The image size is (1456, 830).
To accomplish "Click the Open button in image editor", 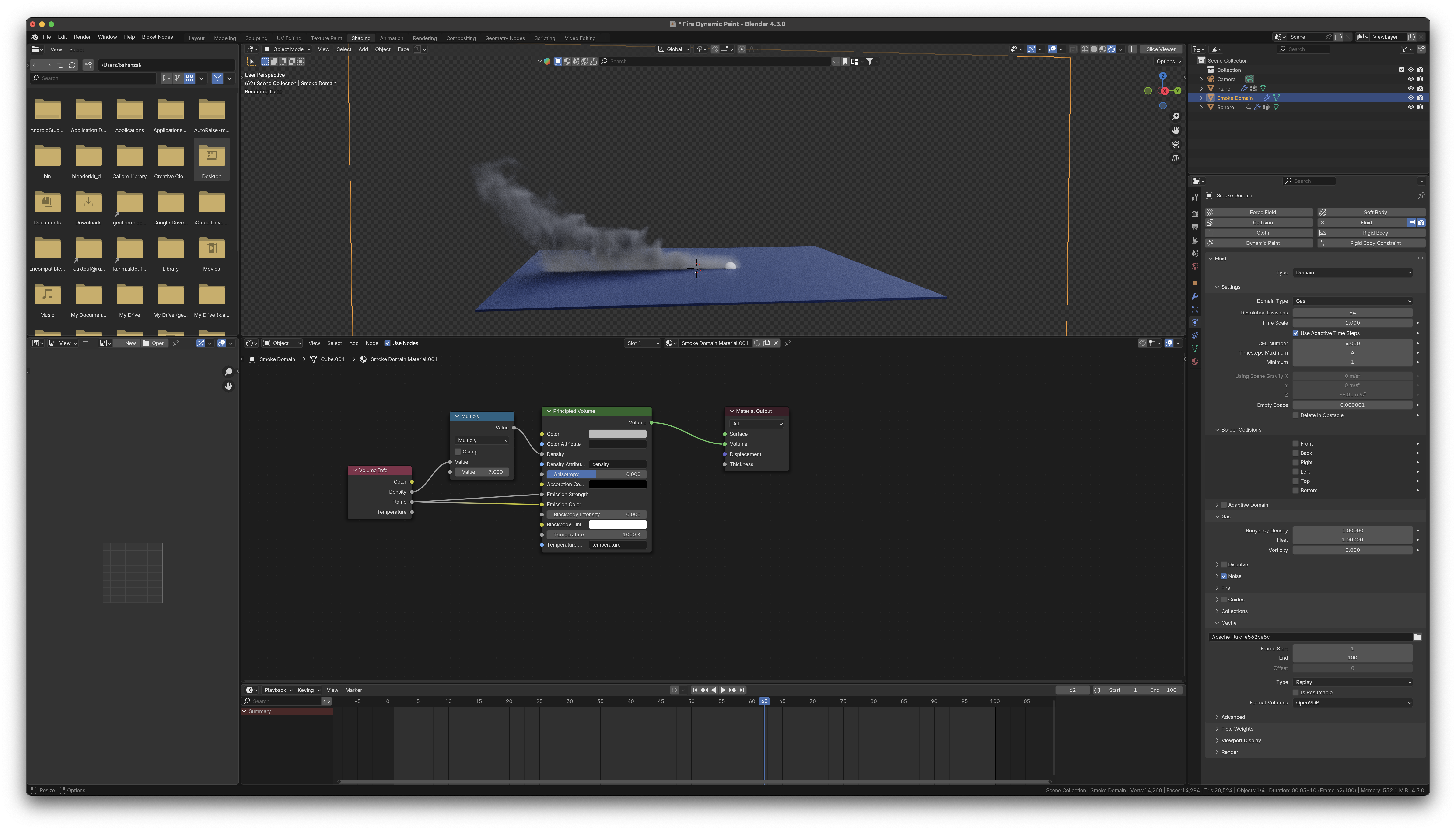I will pyautogui.click(x=154, y=343).
